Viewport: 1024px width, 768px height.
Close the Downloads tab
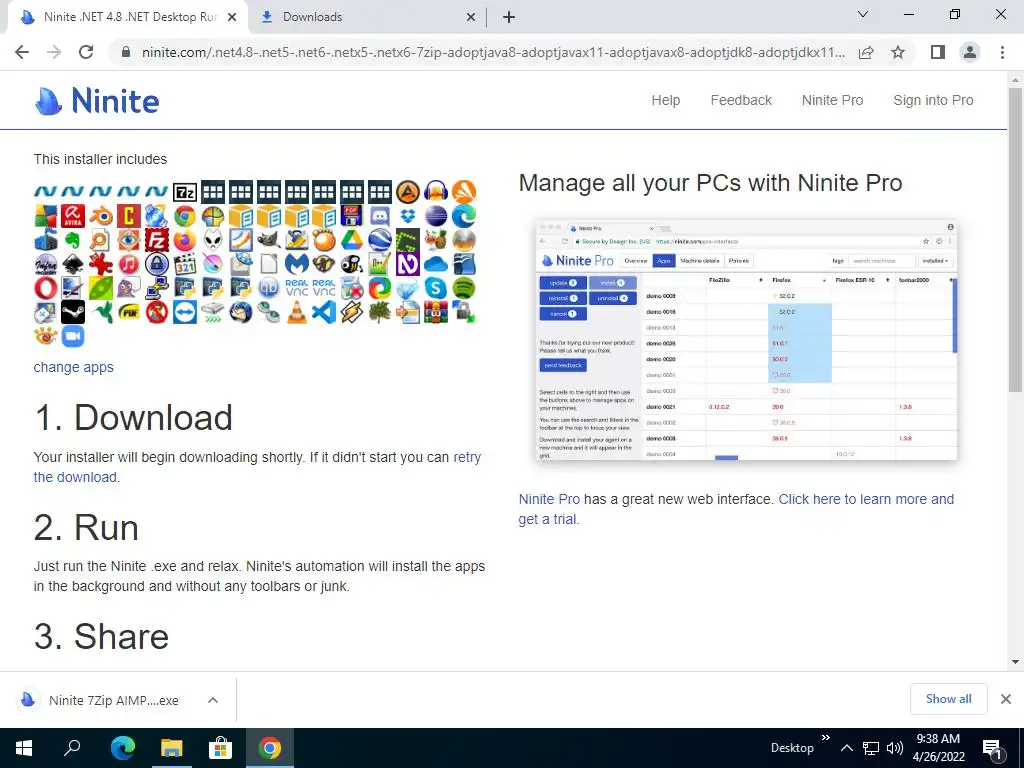[x=471, y=18]
